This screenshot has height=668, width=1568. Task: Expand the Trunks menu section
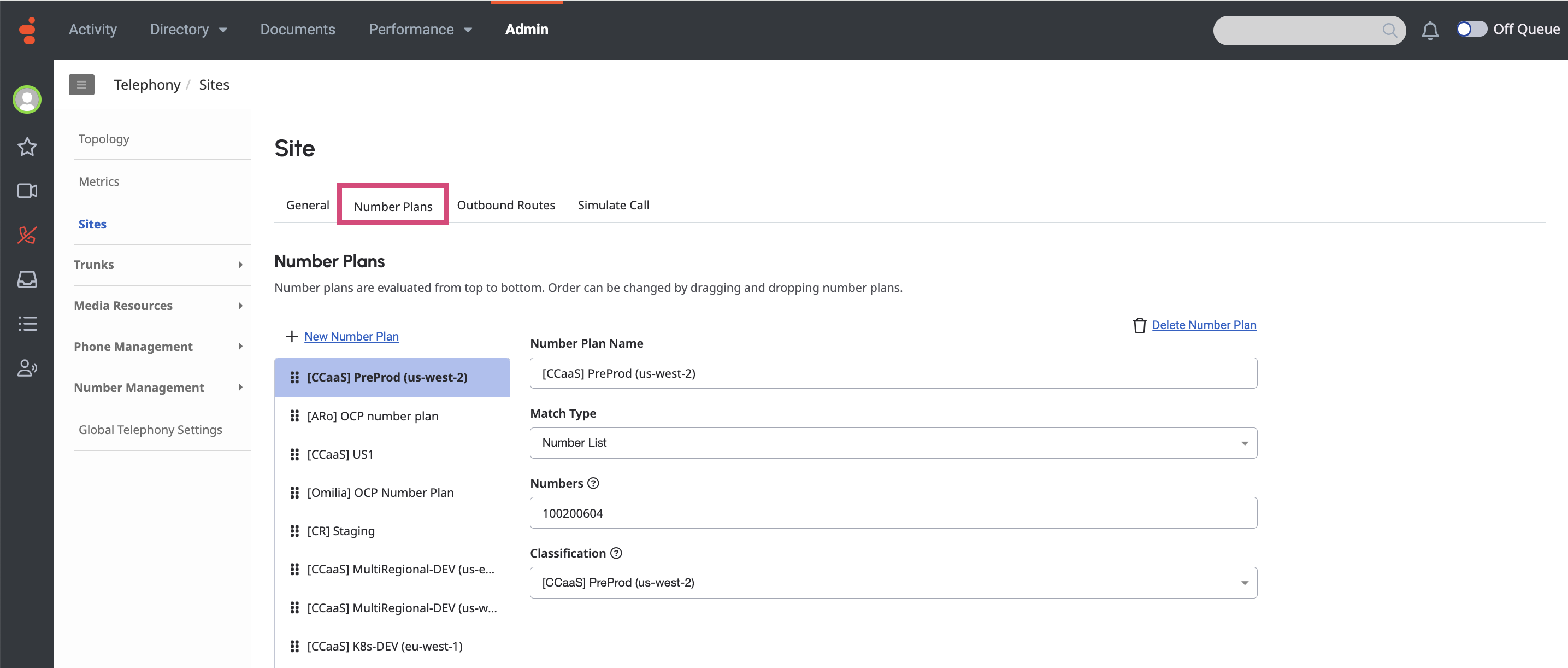pos(158,265)
